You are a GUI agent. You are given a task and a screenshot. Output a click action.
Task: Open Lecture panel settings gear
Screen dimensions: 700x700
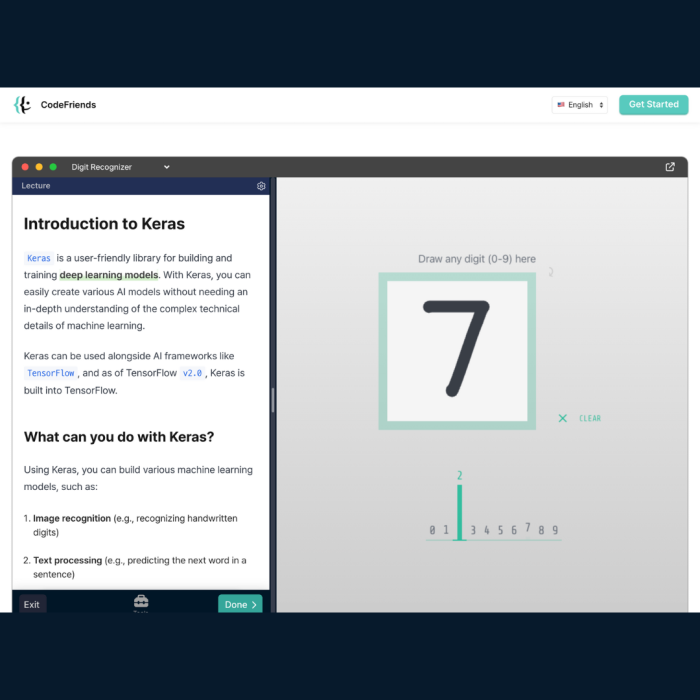point(261,186)
